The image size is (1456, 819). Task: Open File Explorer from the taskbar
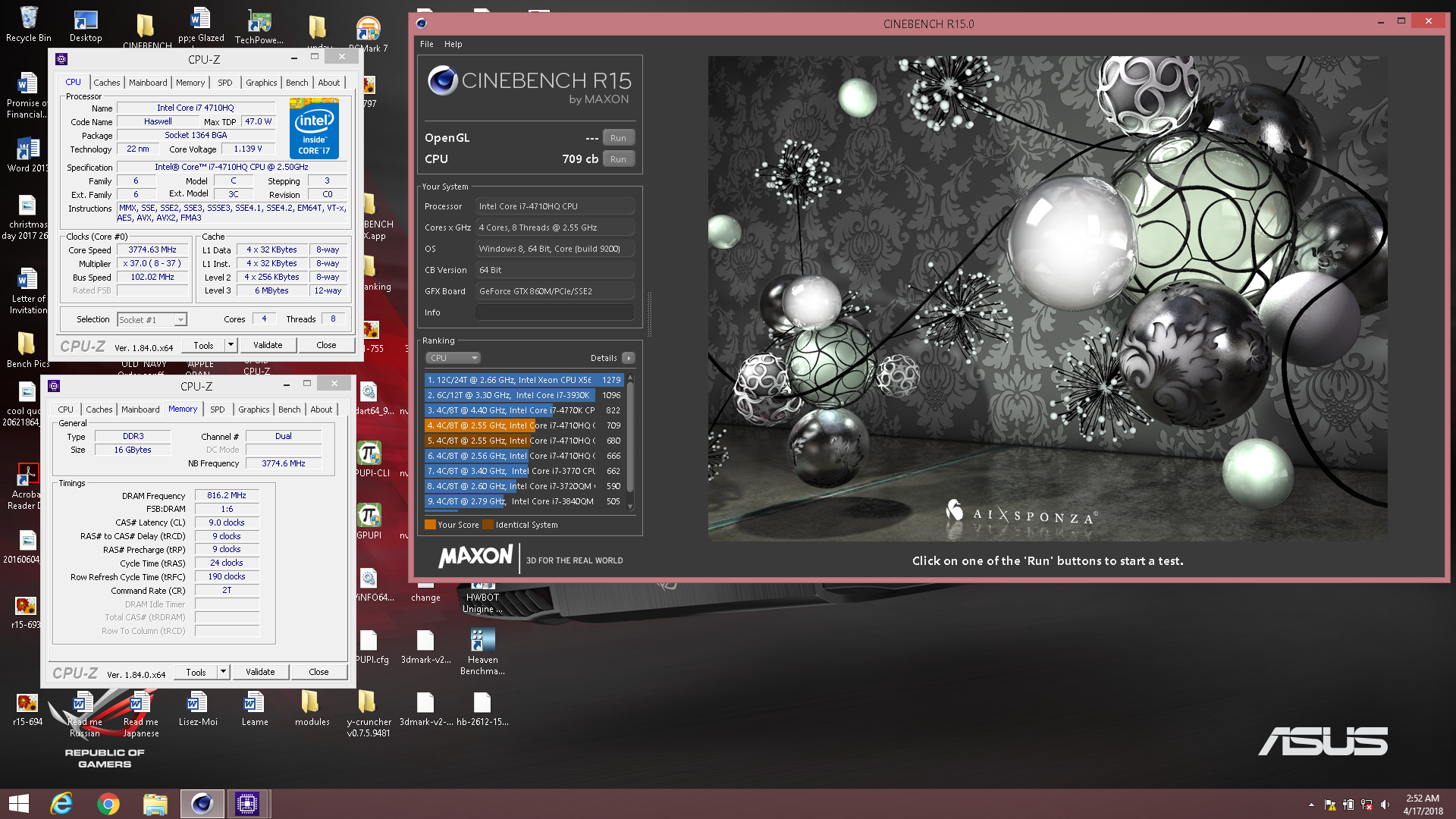click(155, 804)
